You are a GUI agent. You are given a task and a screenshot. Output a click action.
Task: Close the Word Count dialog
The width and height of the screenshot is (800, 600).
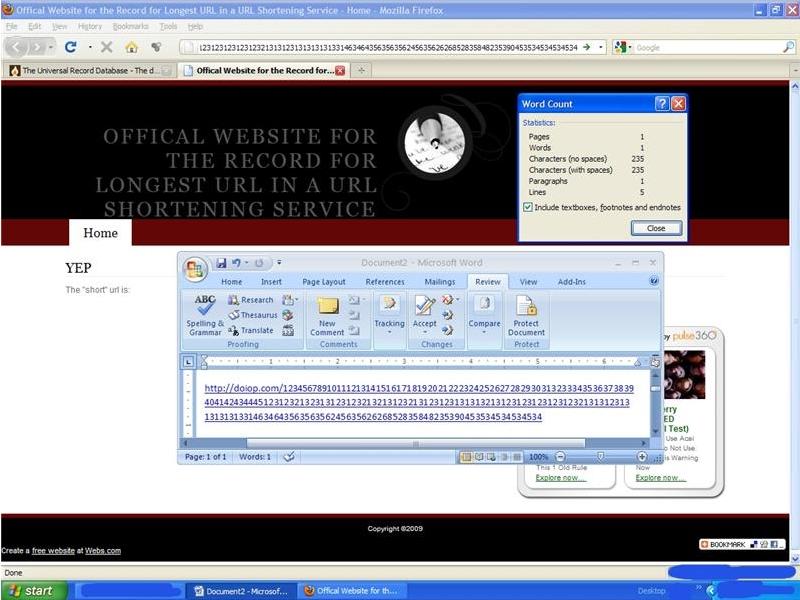click(656, 228)
